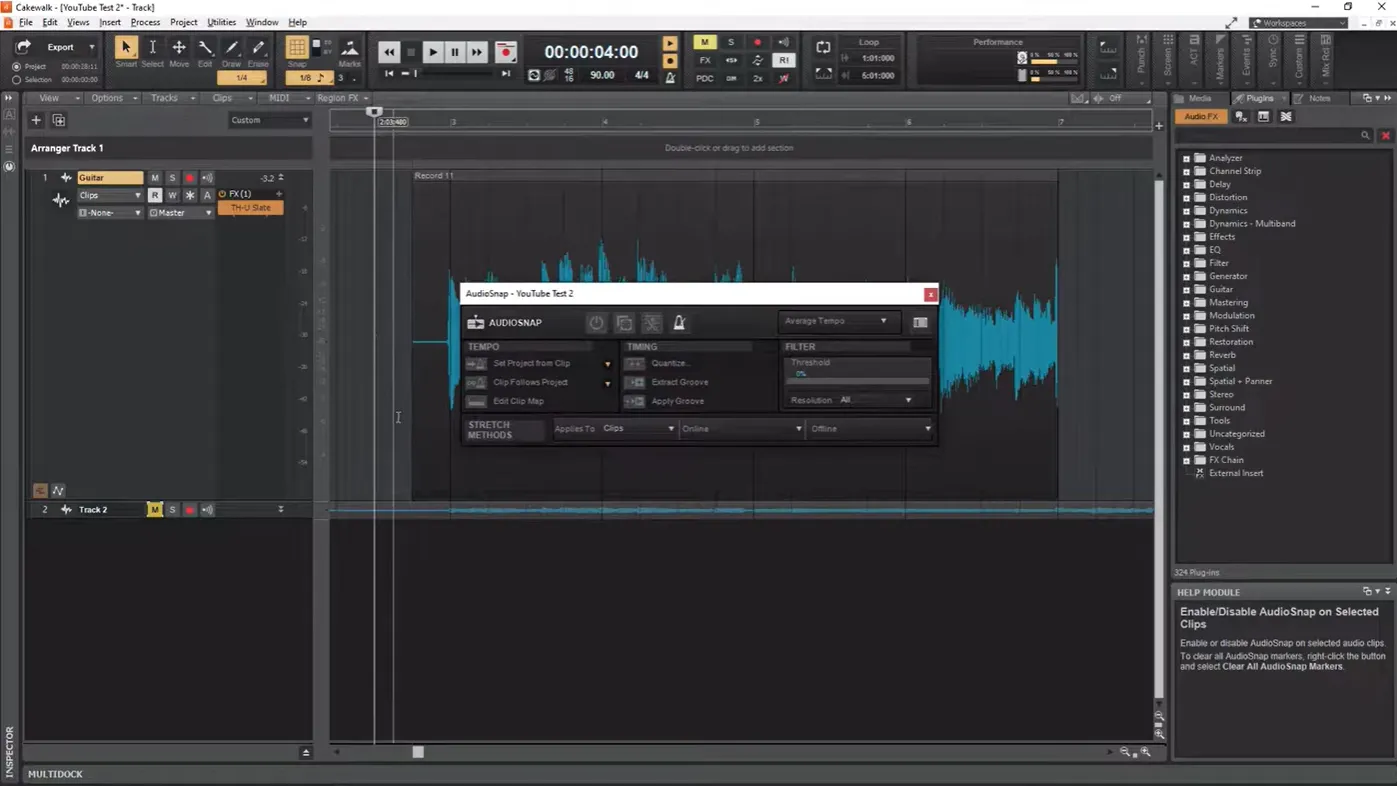Screen dimensions: 1397x786
Task: Start playback with Play button
Action: (432, 52)
